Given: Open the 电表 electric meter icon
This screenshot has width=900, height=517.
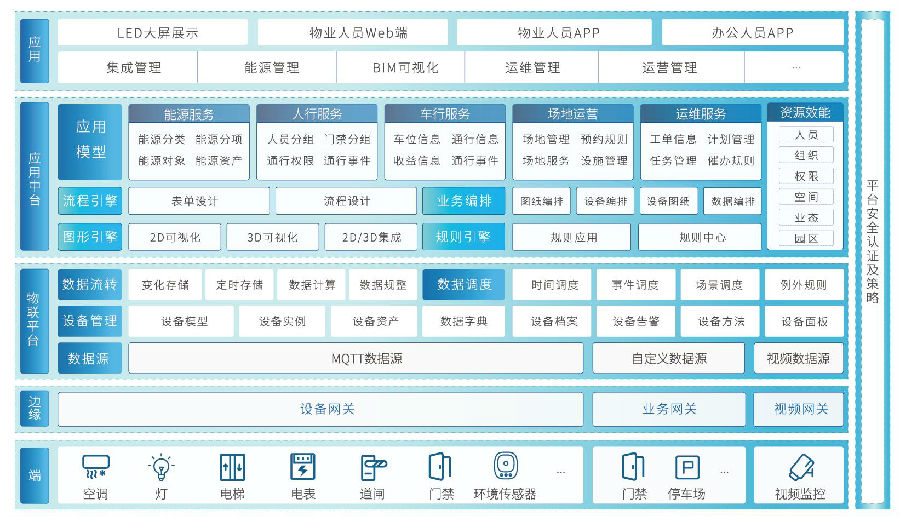Looking at the screenshot, I should tap(302, 467).
